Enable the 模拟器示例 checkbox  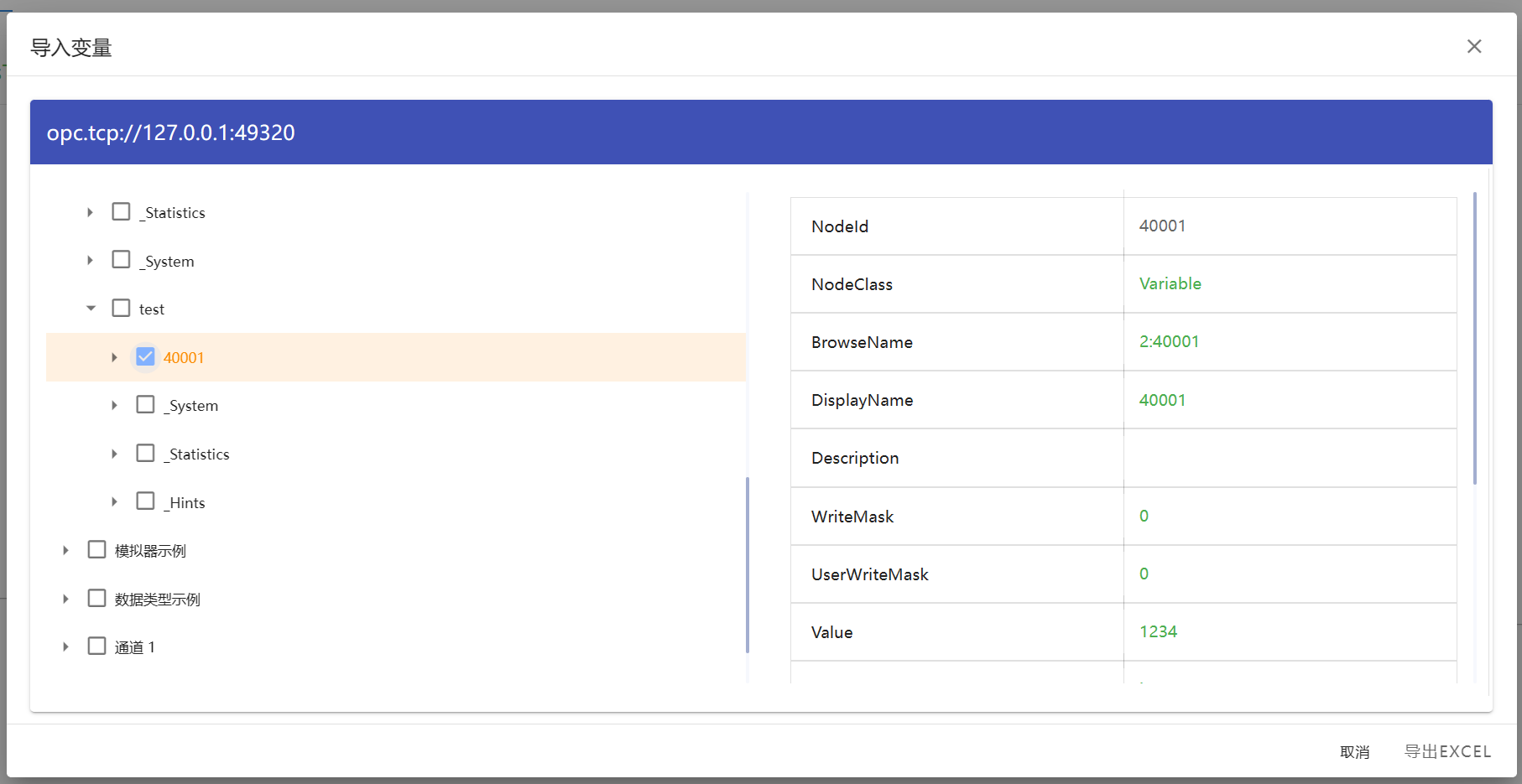click(96, 550)
